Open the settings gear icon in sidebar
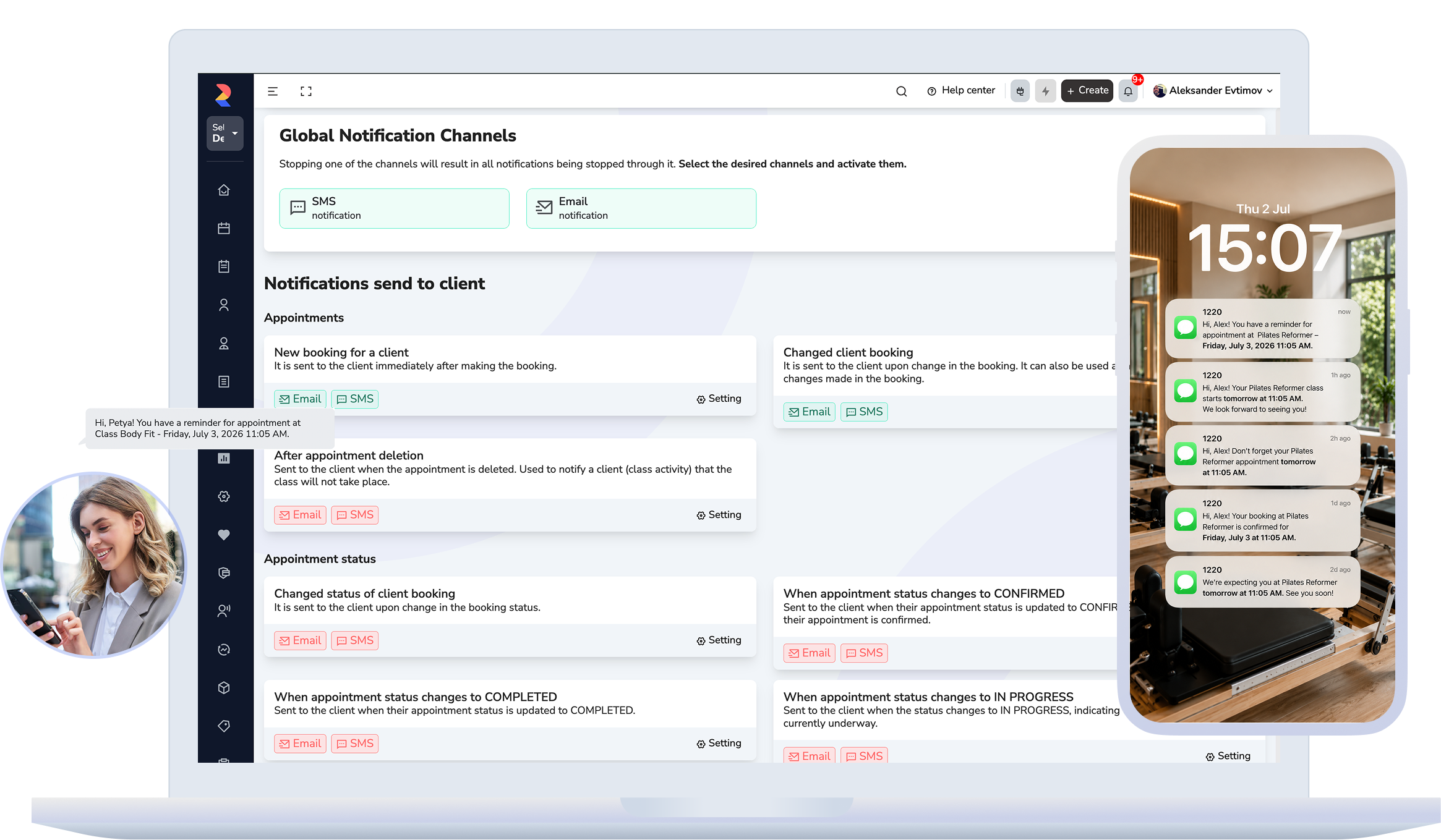This screenshot has height=840, width=1441. click(224, 496)
